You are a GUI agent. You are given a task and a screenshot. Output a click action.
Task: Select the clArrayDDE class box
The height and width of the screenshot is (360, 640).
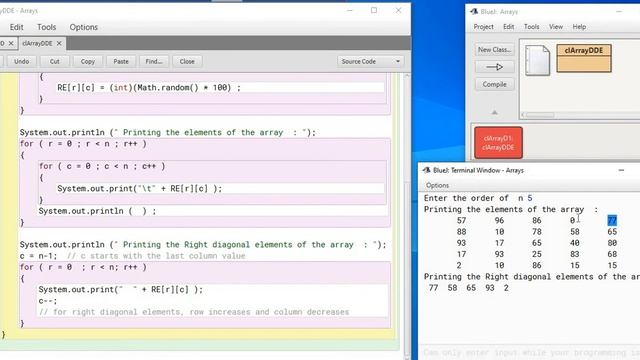584,58
